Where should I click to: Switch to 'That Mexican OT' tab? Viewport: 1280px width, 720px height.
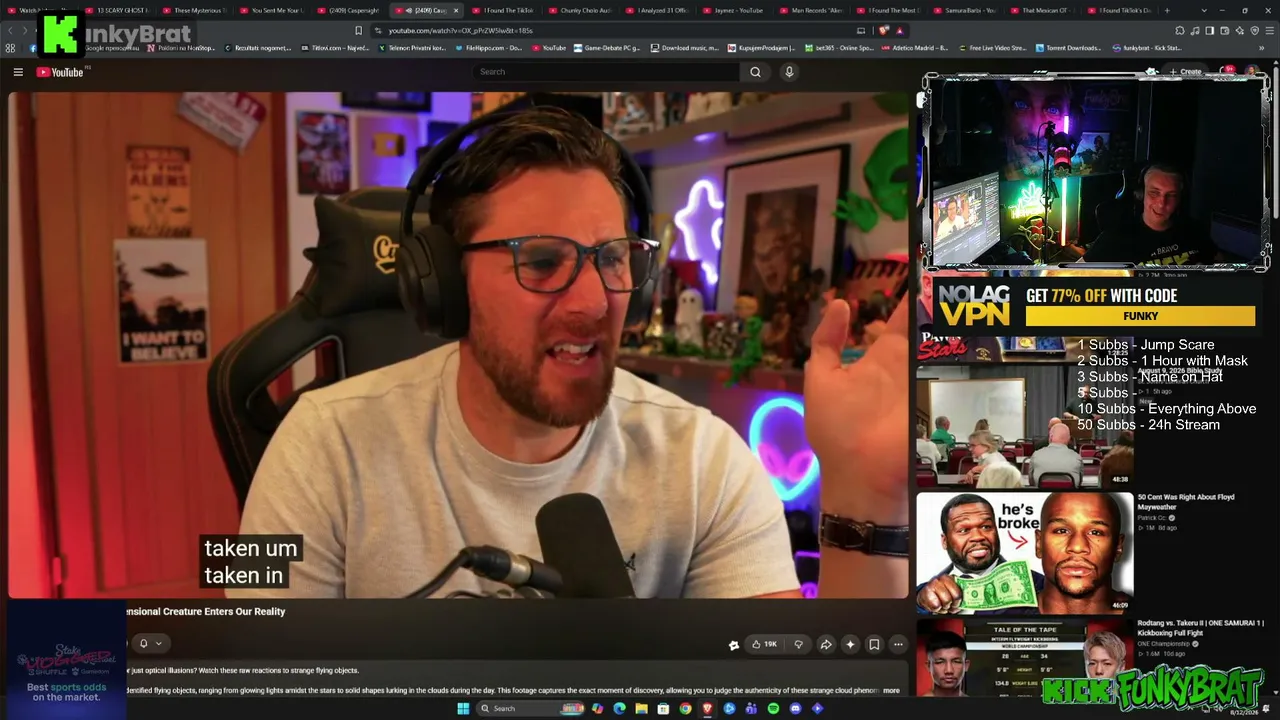pos(1044,10)
